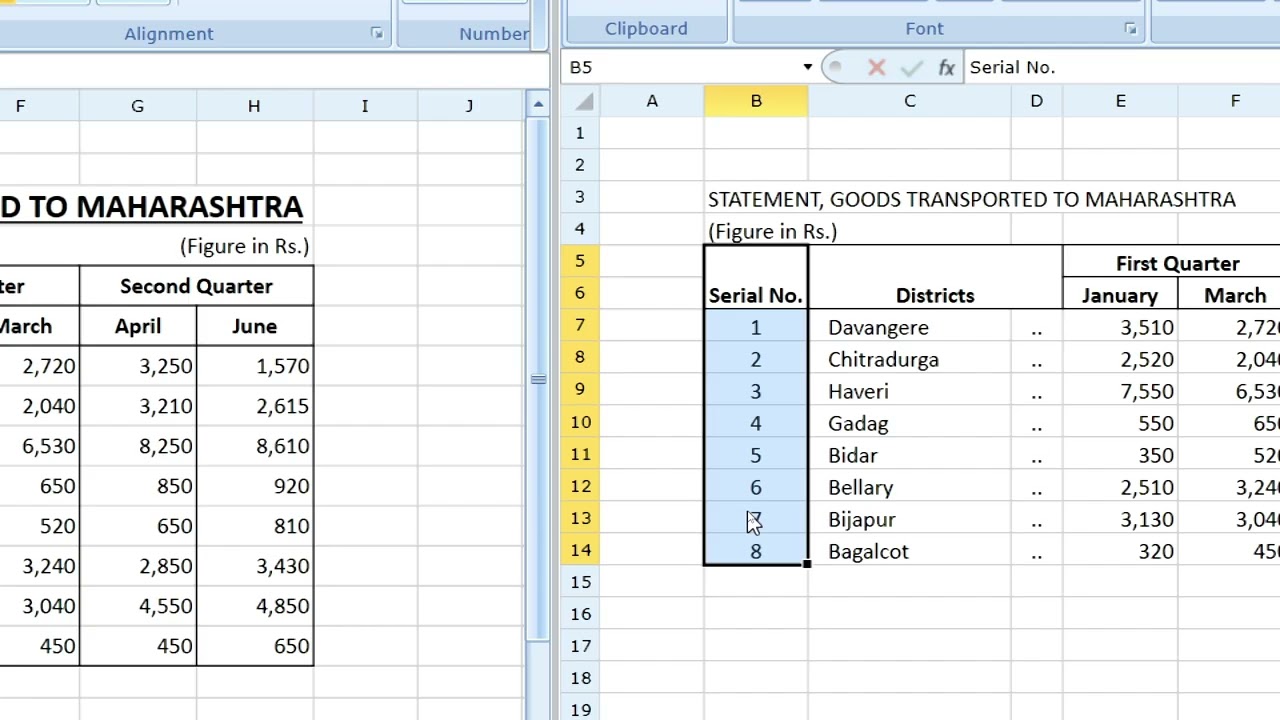Click the January header in right window

tap(1120, 295)
